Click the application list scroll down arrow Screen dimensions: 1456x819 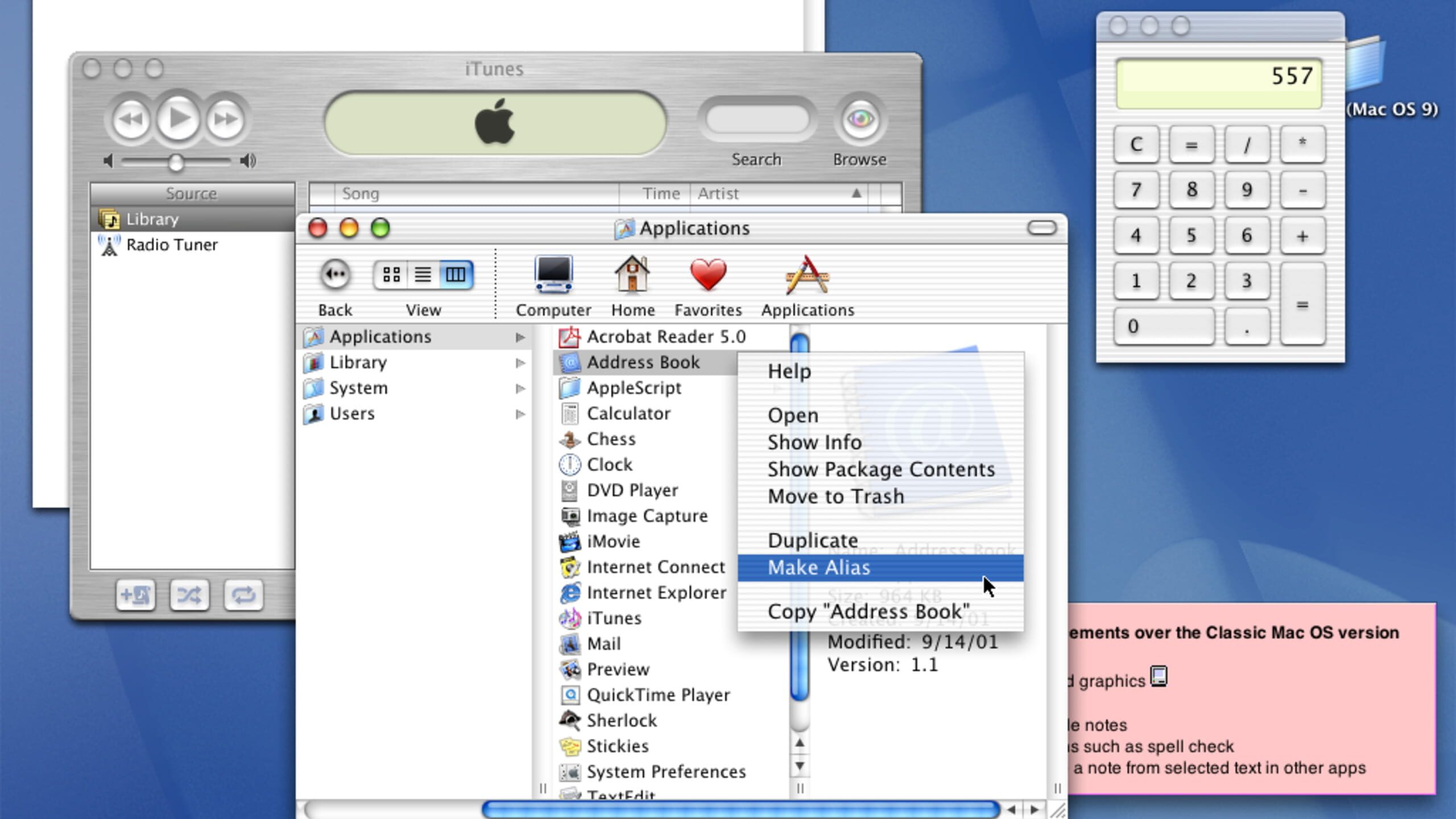(800, 766)
